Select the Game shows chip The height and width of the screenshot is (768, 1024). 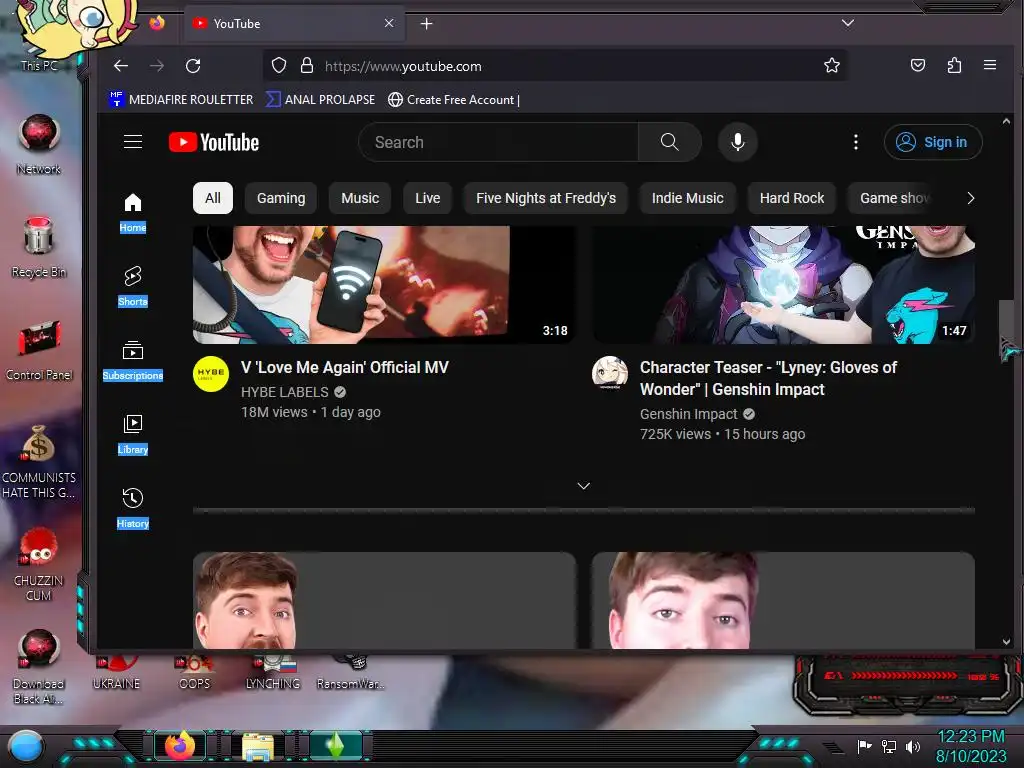[893, 198]
